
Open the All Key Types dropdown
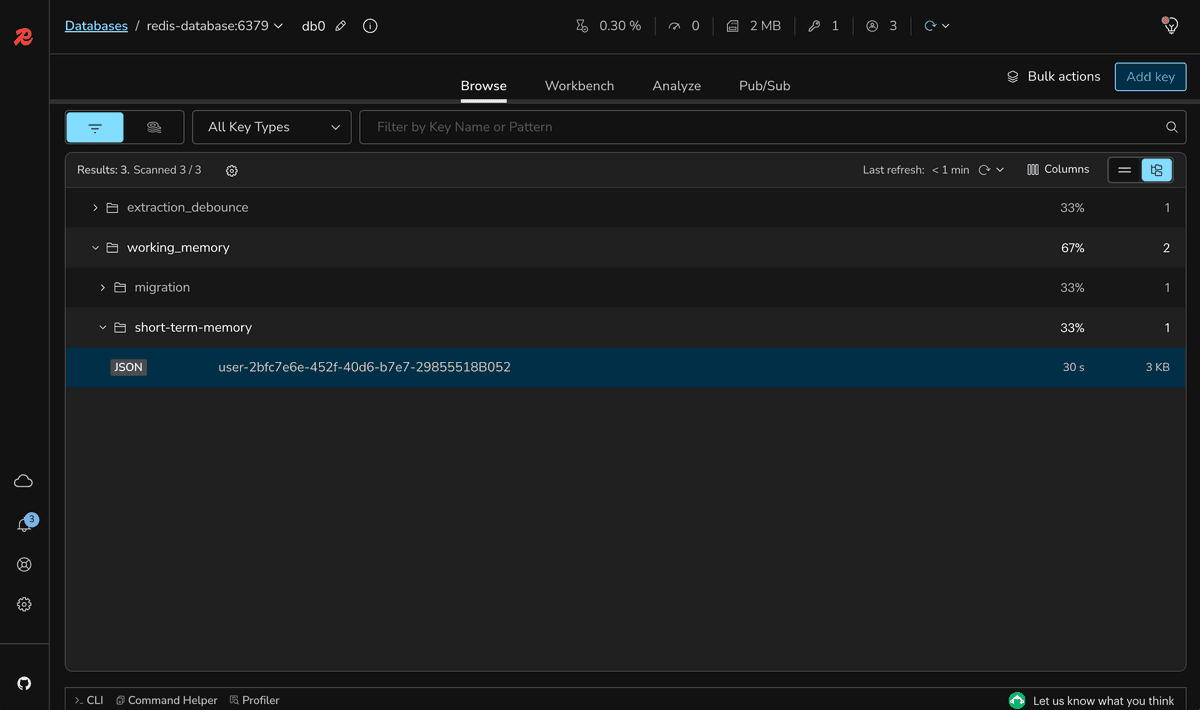[x=271, y=127]
